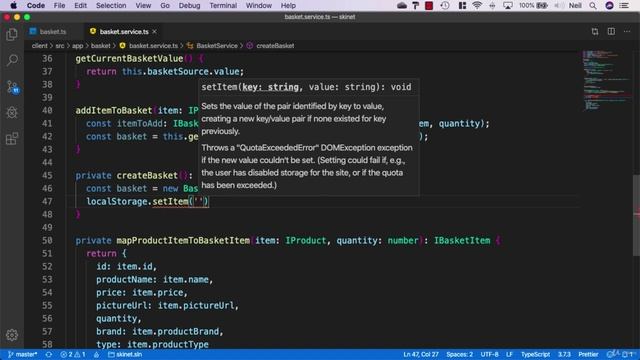Open Source Control view with badge
This screenshot has width=640, height=360.
(x=13, y=87)
